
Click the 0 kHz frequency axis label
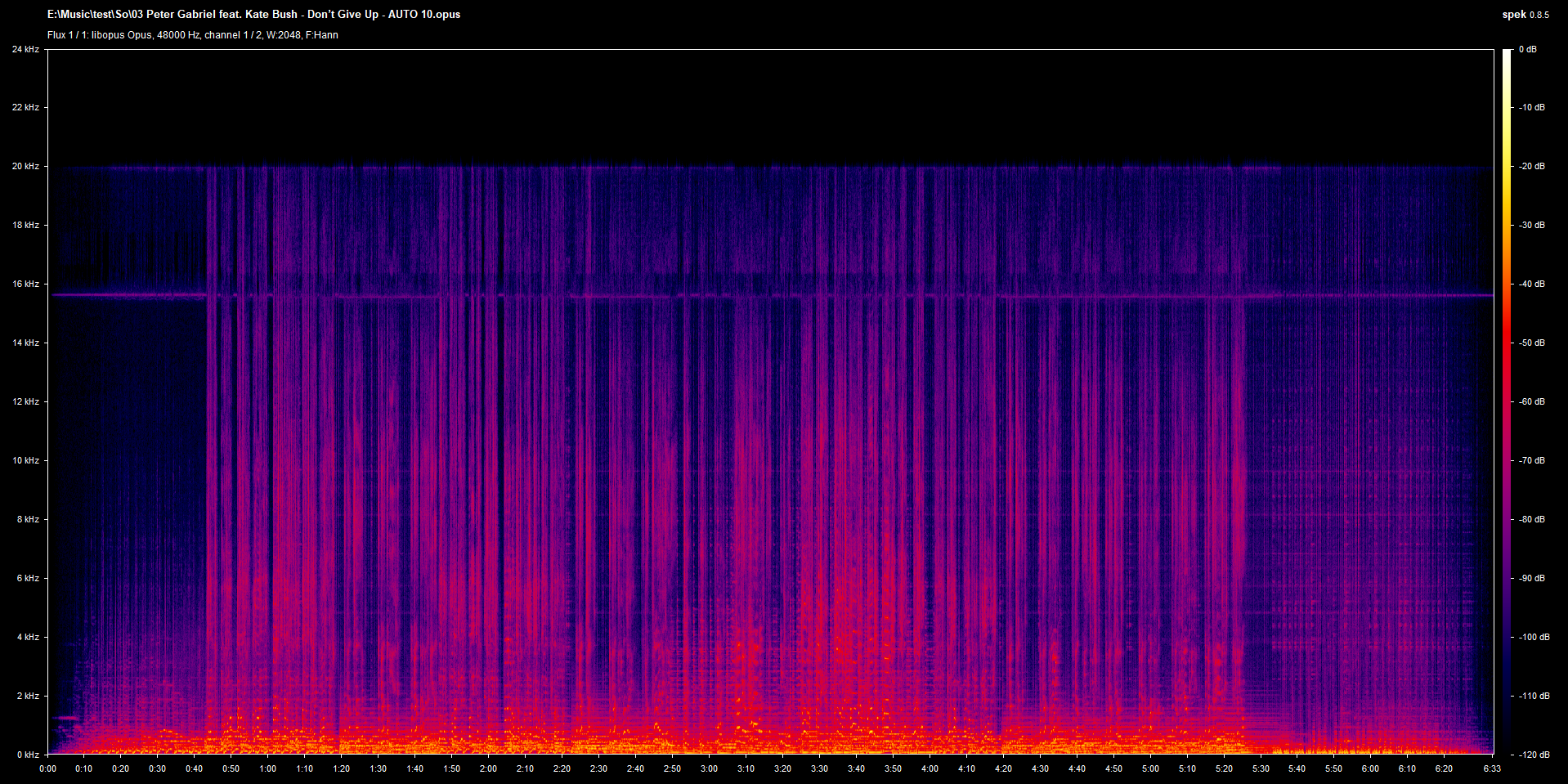[28, 755]
